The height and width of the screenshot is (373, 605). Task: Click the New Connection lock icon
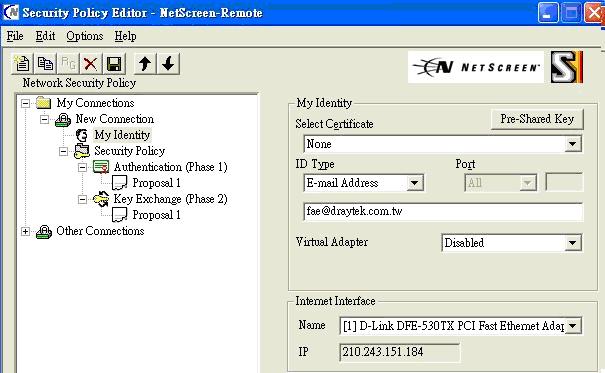click(63, 120)
